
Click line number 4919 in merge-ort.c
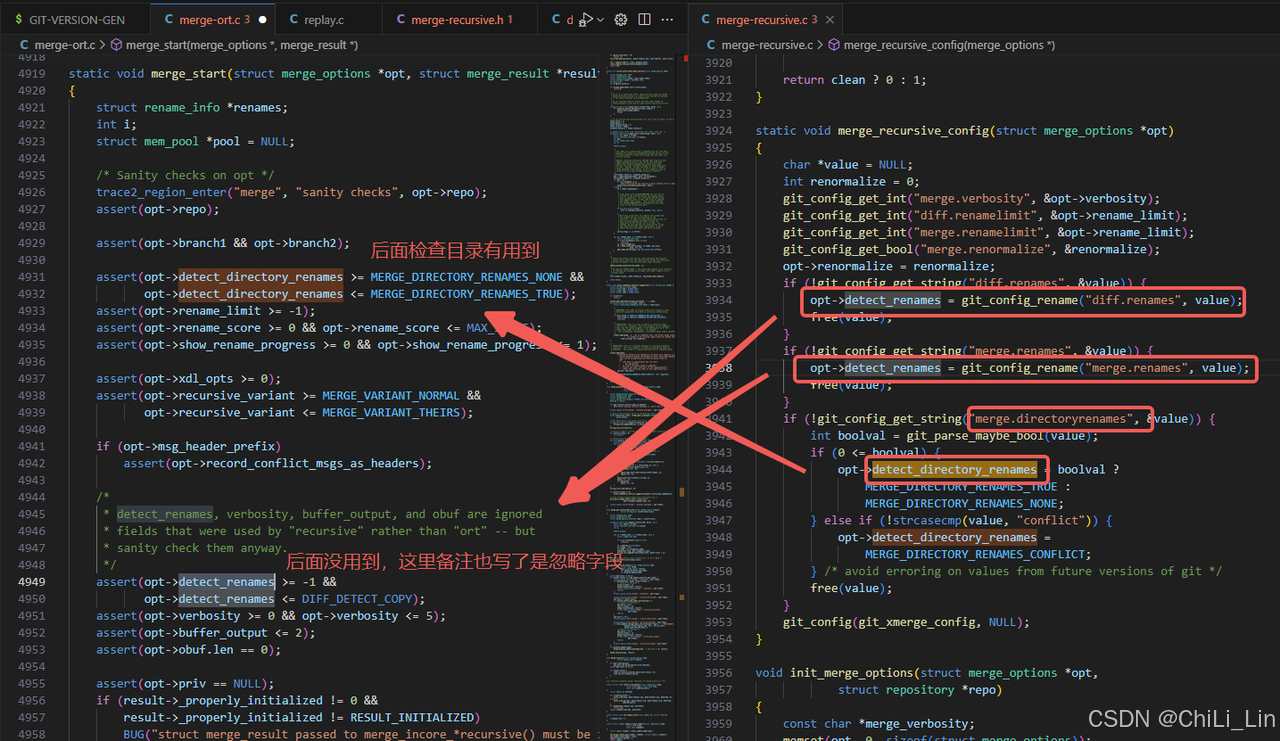tap(32, 73)
